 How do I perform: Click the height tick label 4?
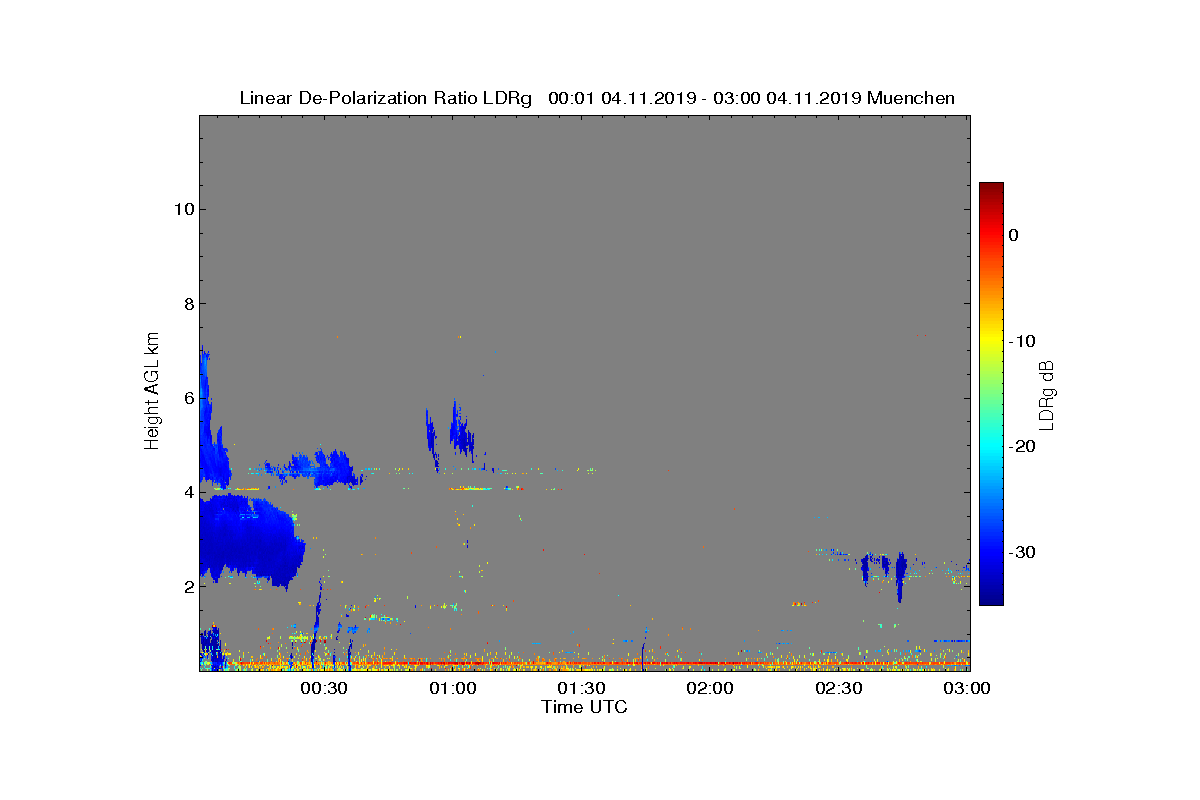(x=187, y=492)
